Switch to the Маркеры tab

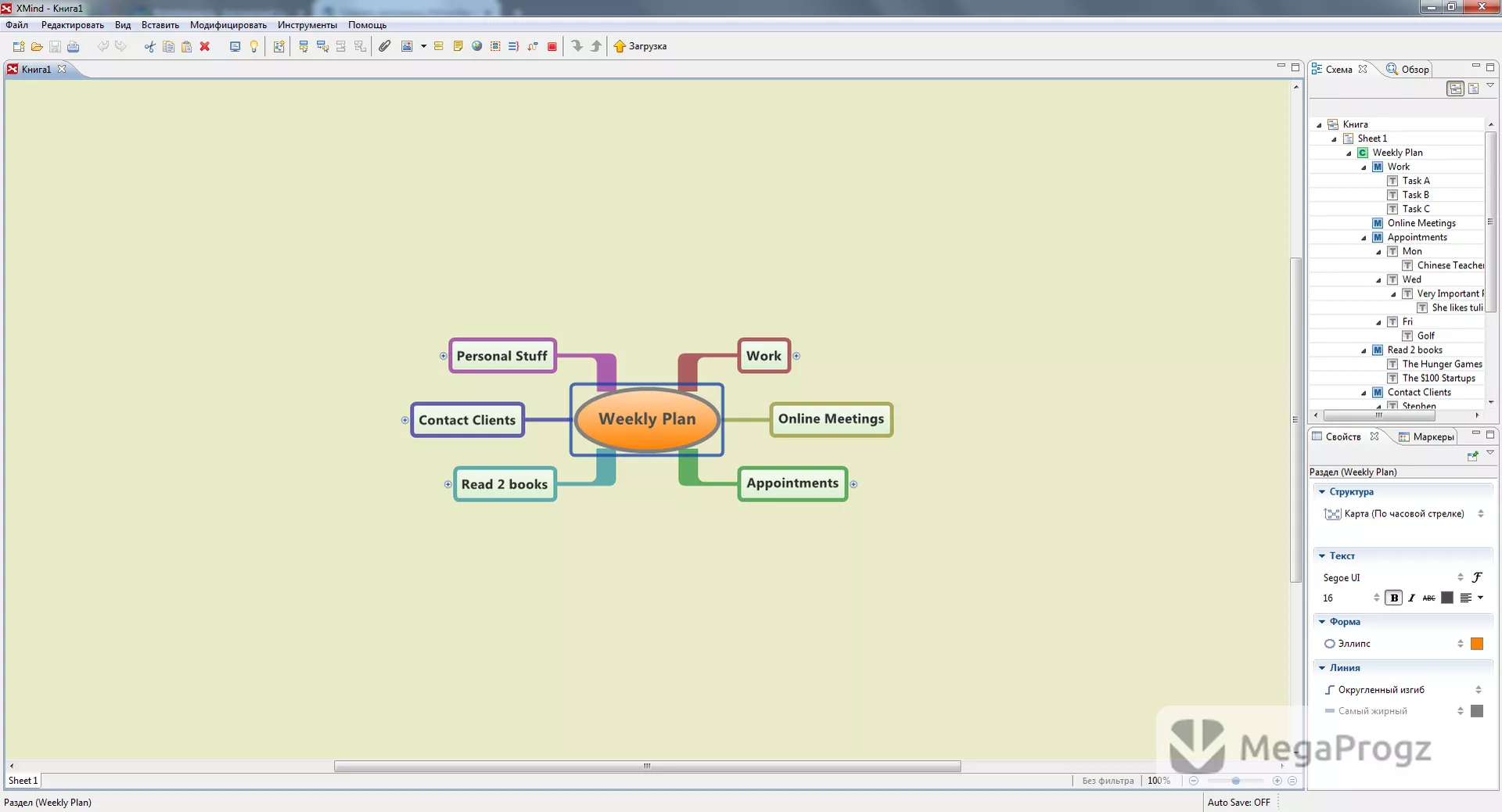click(1426, 437)
